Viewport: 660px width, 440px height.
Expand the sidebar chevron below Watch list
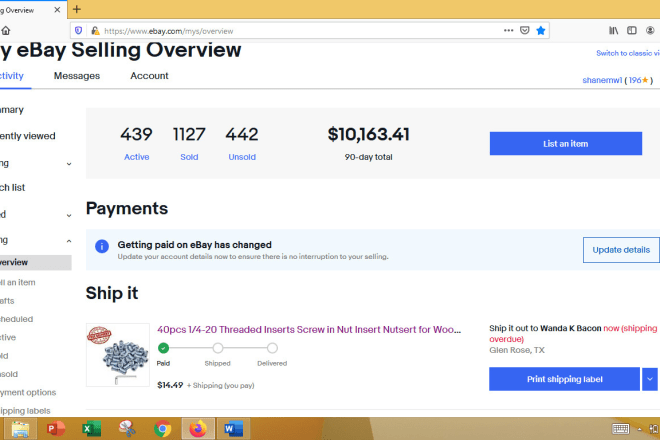(x=69, y=216)
